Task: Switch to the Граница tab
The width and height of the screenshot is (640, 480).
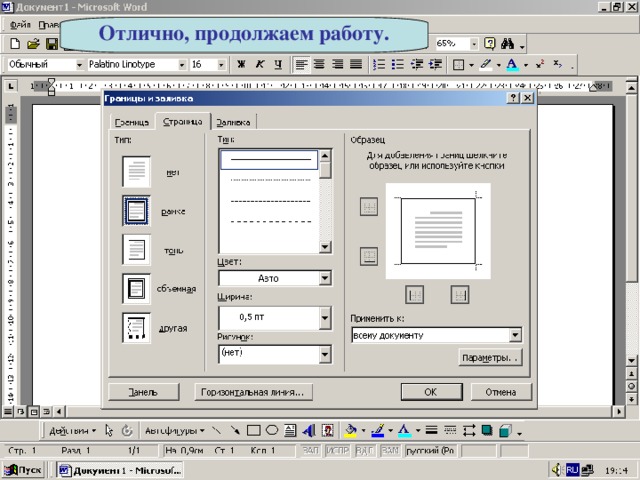Action: point(131,122)
